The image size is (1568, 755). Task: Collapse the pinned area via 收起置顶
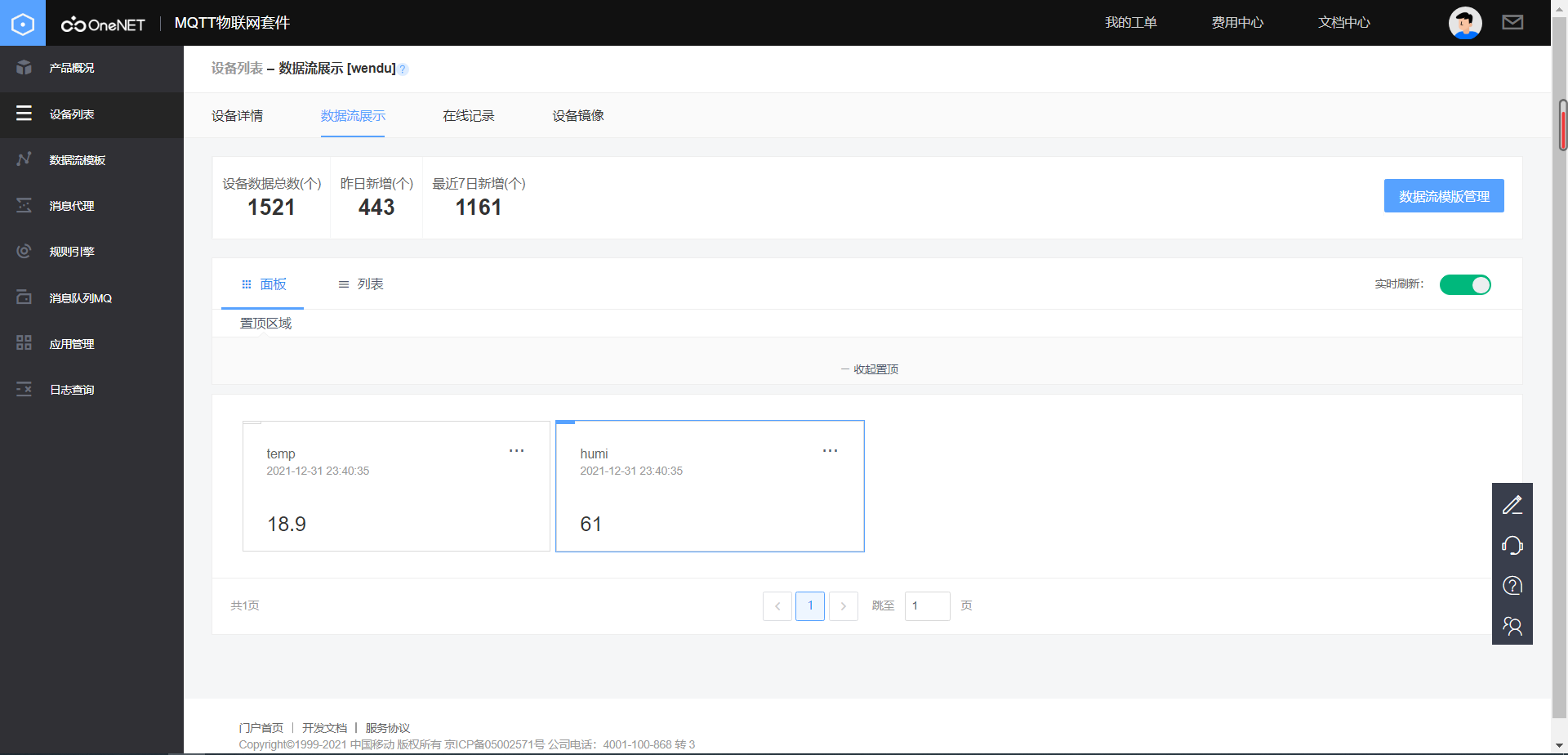[870, 369]
